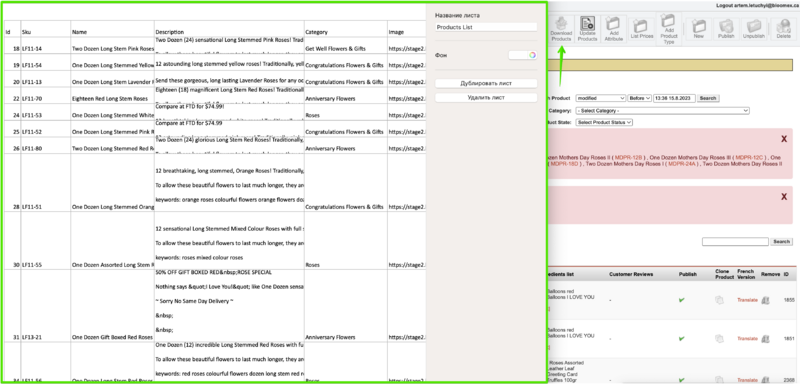Viewport: 800px width, 384px height.
Task: Click the 'French Version' column header
Action: click(746, 274)
